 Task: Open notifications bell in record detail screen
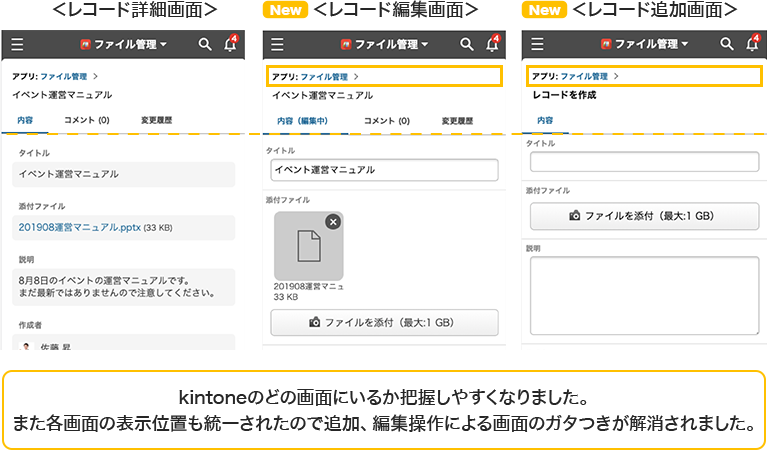pyautogui.click(x=230, y=44)
